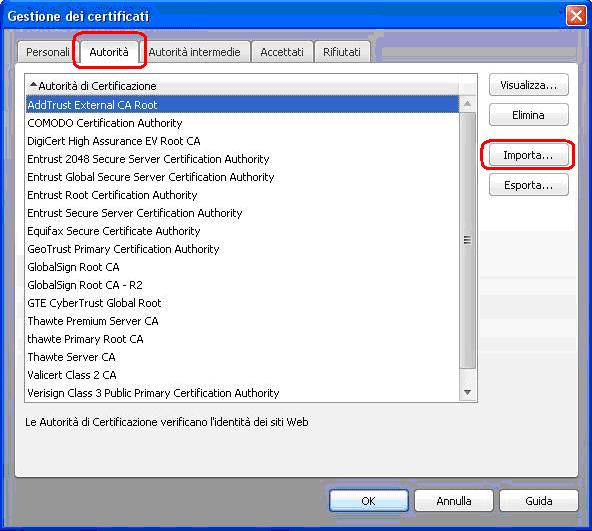This screenshot has width=592, height=531.
Task: Click the vertical scrollbar thumb grip
Action: (467, 240)
